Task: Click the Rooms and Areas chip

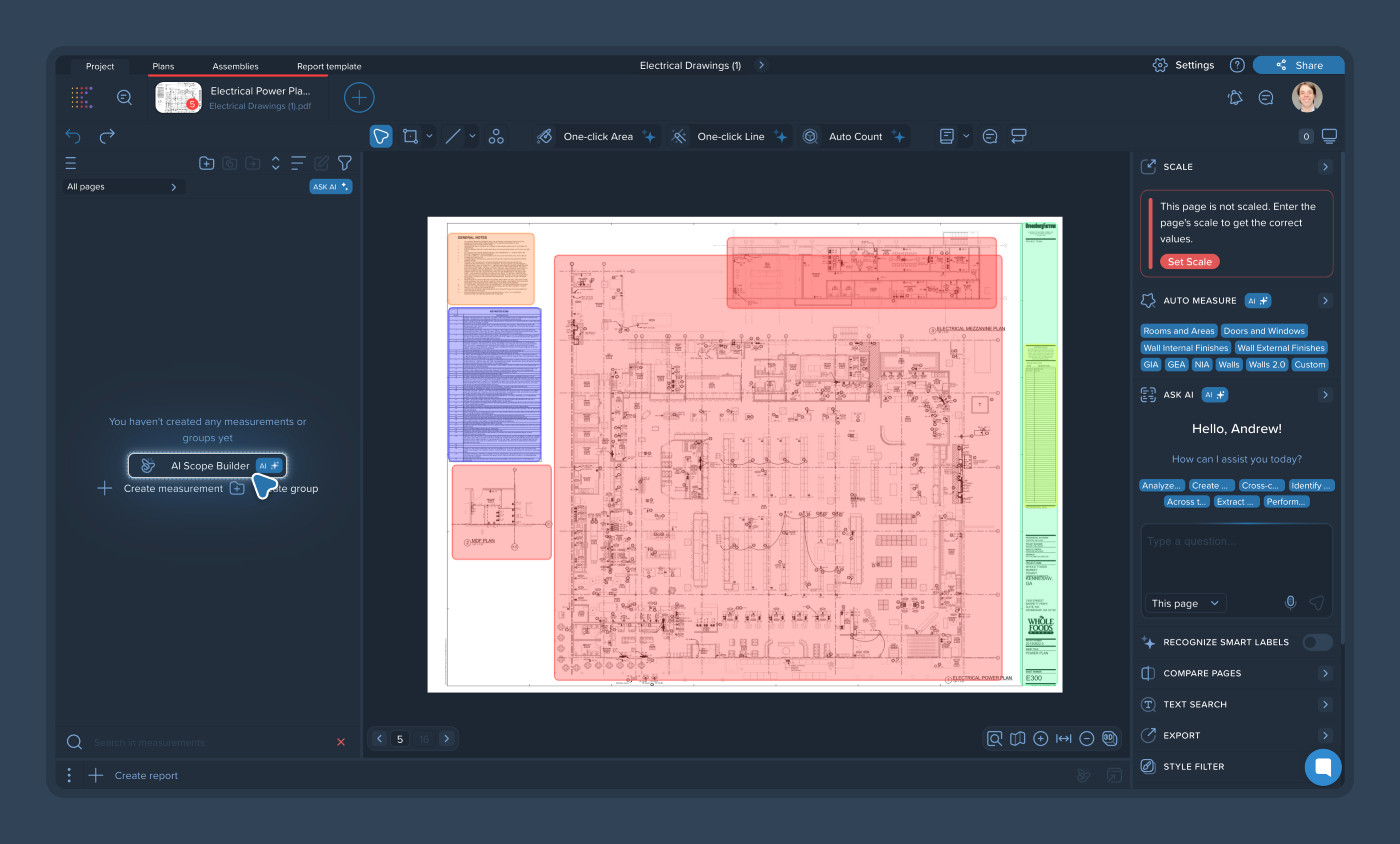Action: tap(1179, 331)
